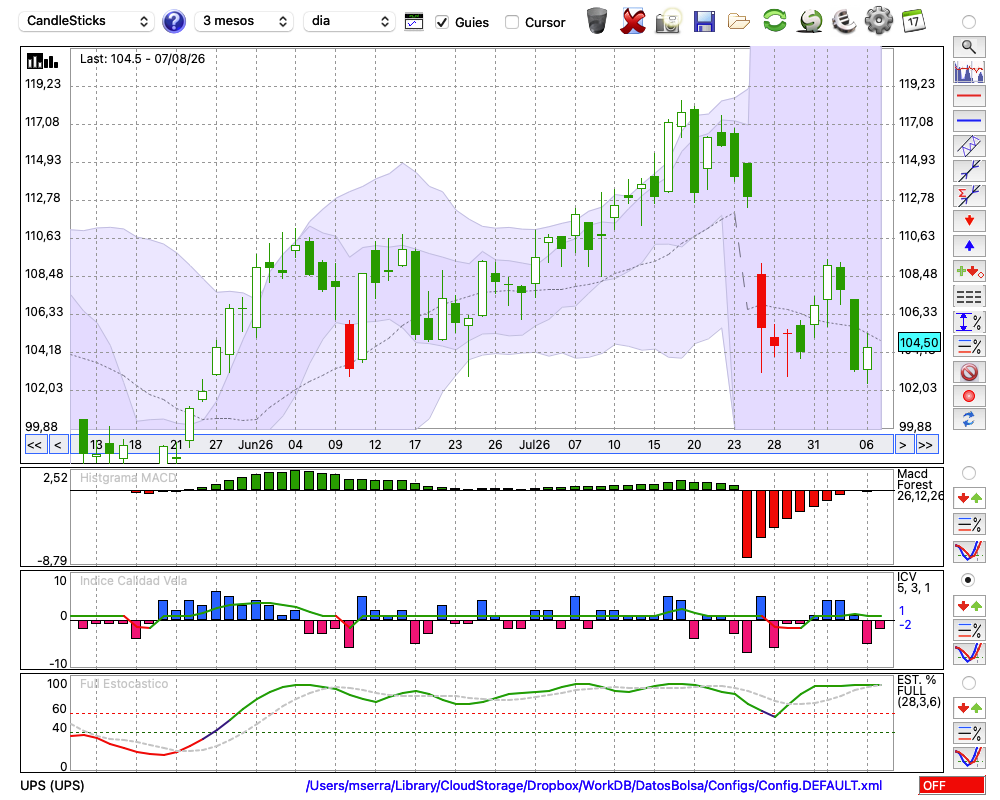This screenshot has width=1000, height=800.
Task: Uncheck the Guies checkbox
Action: [442, 22]
